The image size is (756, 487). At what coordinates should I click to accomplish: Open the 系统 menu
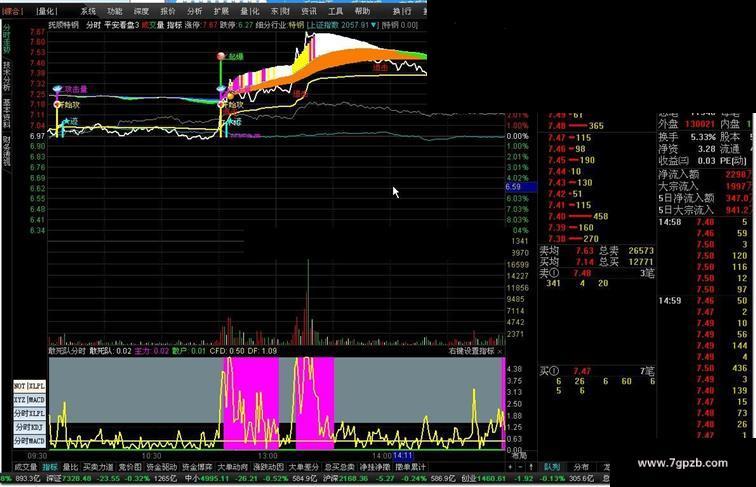(x=88, y=11)
